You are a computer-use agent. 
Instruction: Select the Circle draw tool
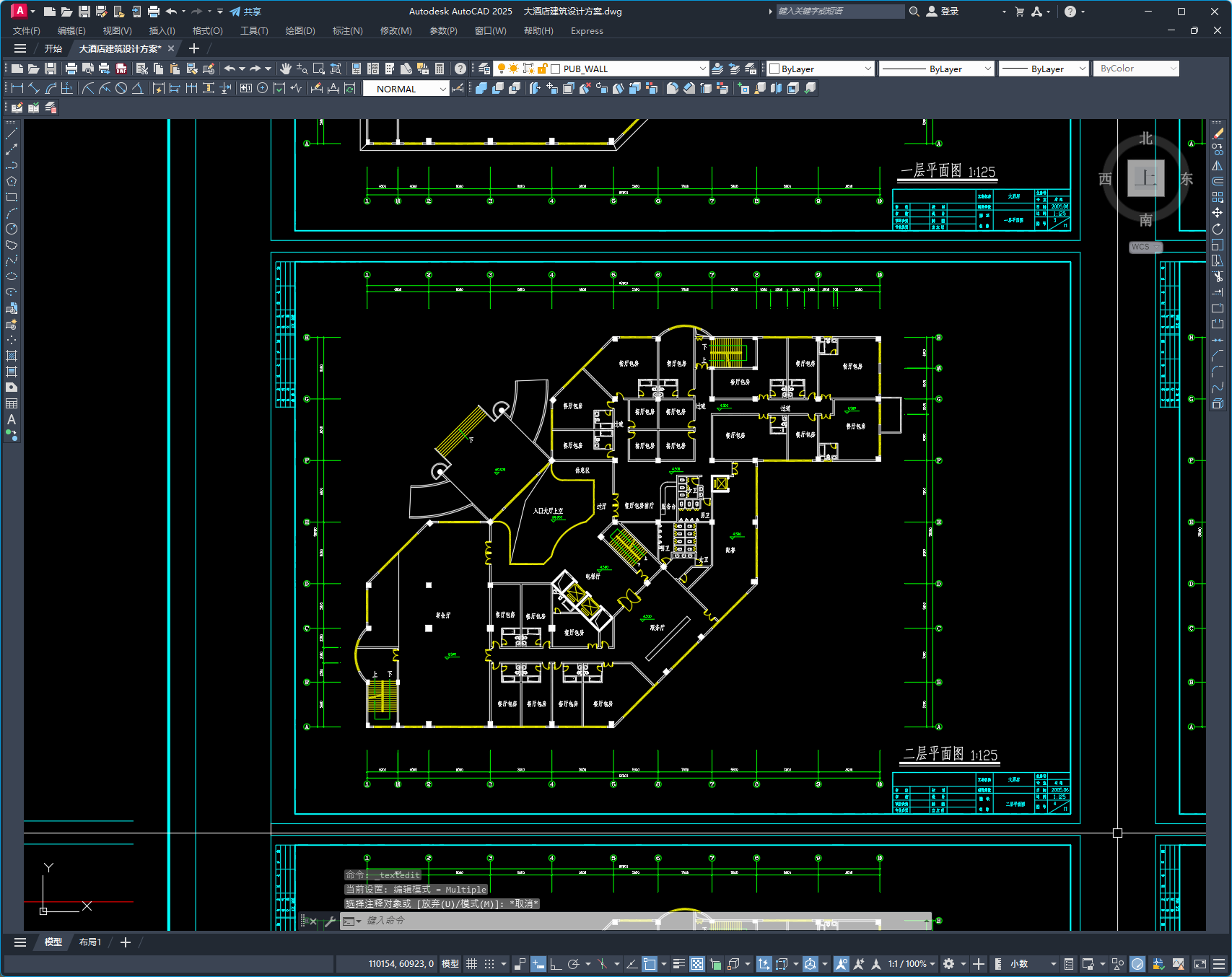(12, 229)
